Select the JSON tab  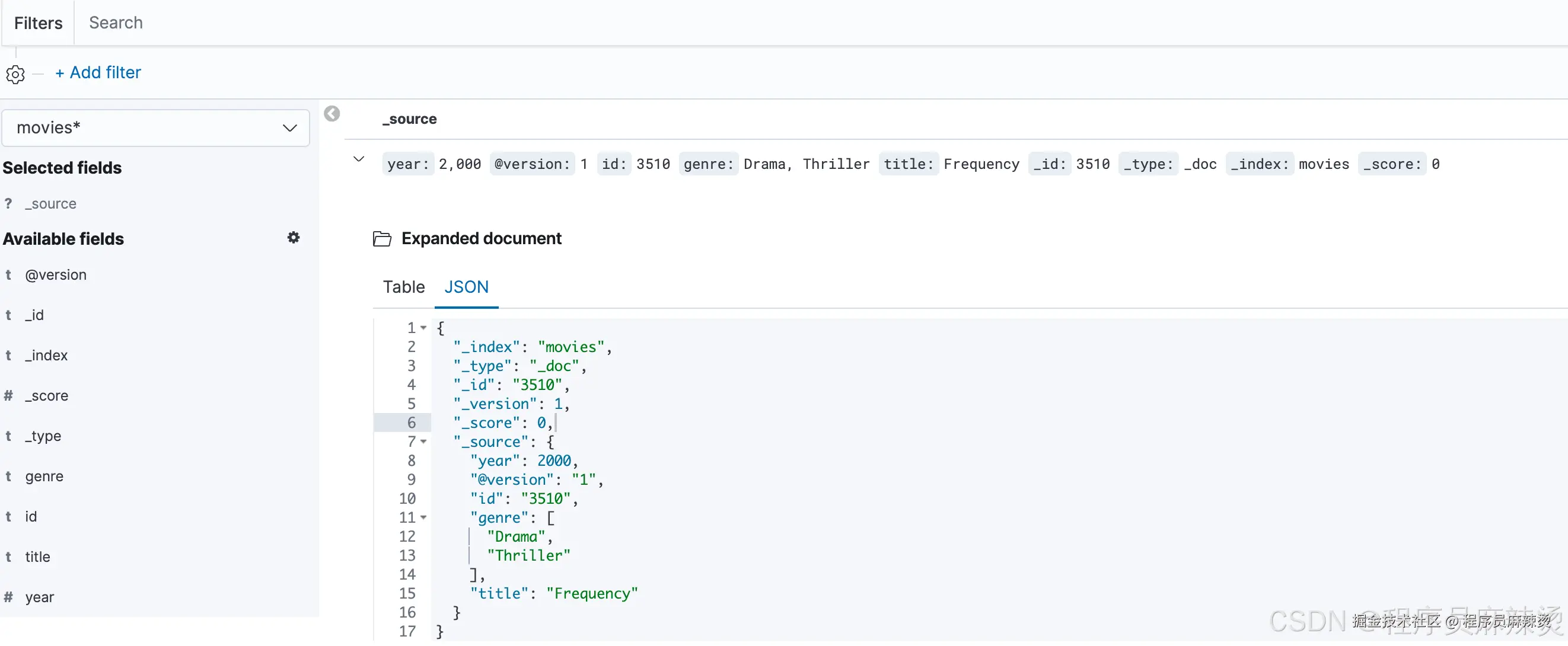click(466, 287)
